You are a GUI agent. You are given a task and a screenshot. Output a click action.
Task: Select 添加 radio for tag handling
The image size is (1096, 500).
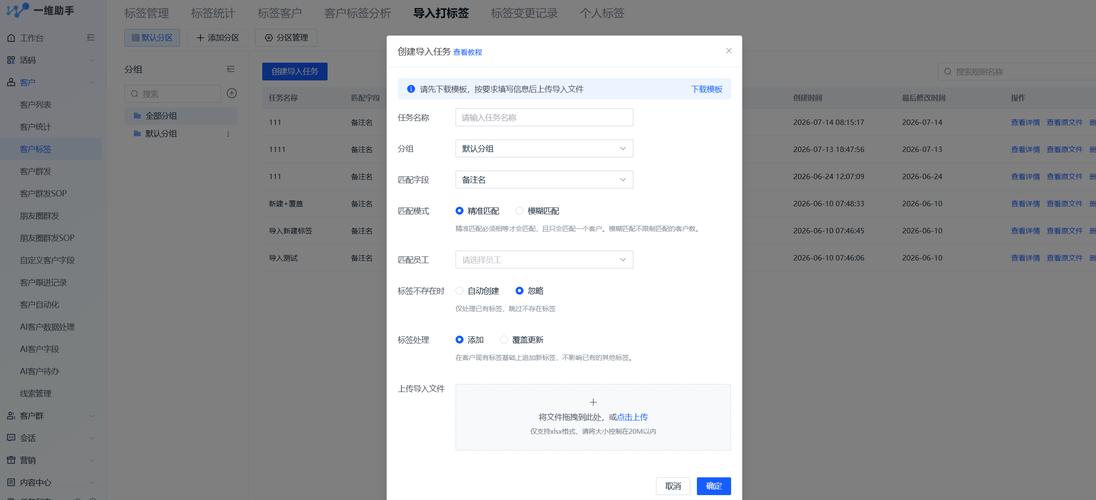459,340
